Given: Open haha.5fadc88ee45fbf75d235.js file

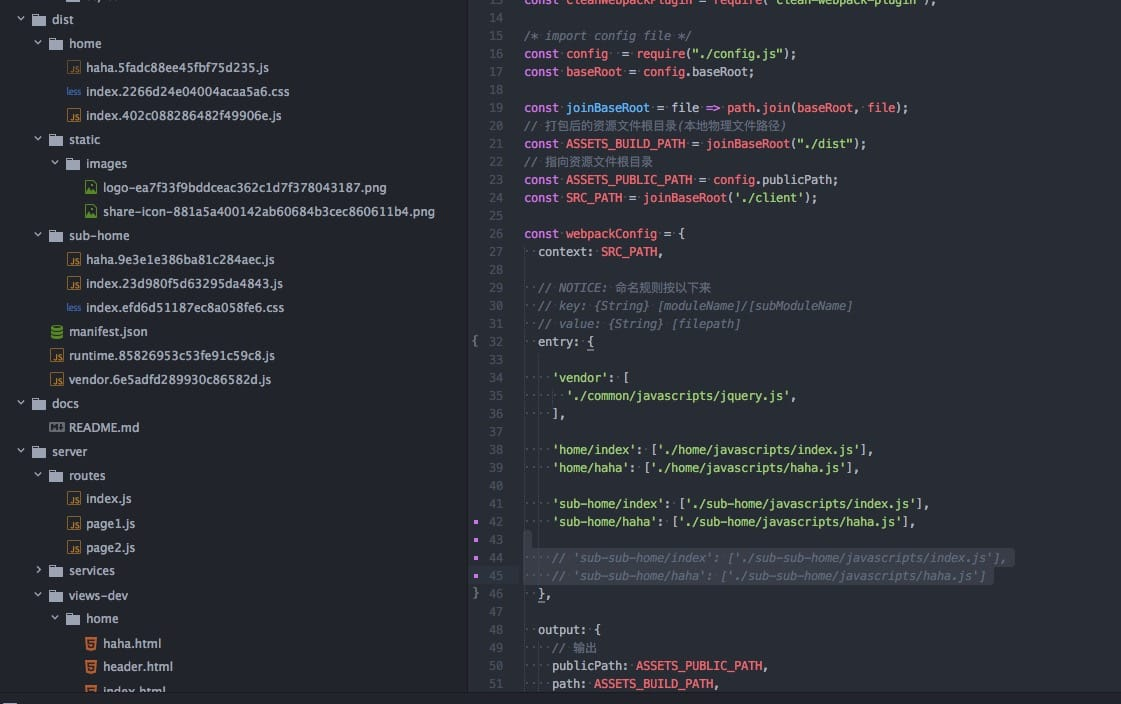Looking at the screenshot, I should point(177,68).
